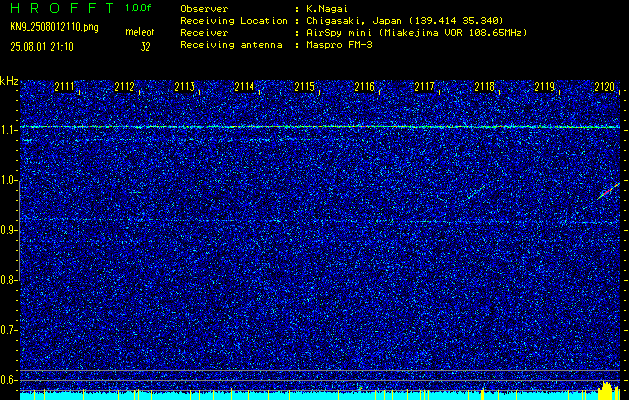Click the 2114 time marker

tap(244, 87)
